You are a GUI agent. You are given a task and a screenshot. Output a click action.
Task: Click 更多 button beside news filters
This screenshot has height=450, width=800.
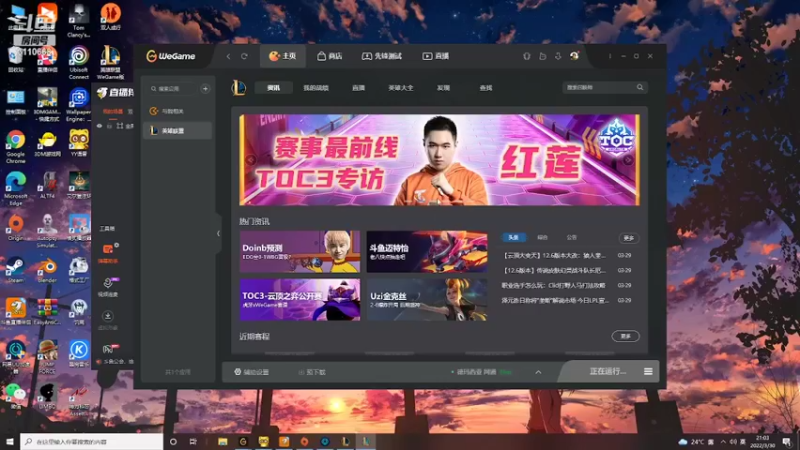(629, 238)
